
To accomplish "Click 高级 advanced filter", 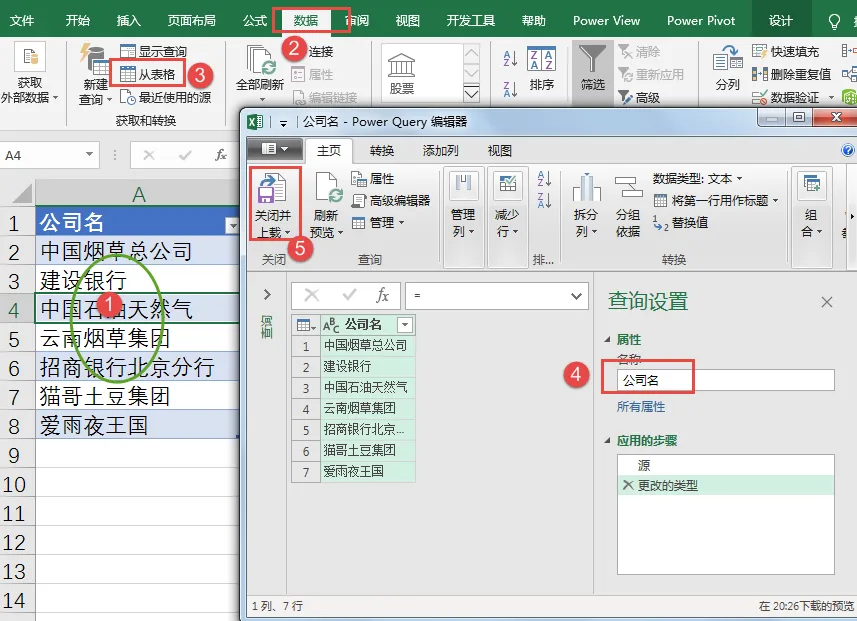I will coord(639,97).
